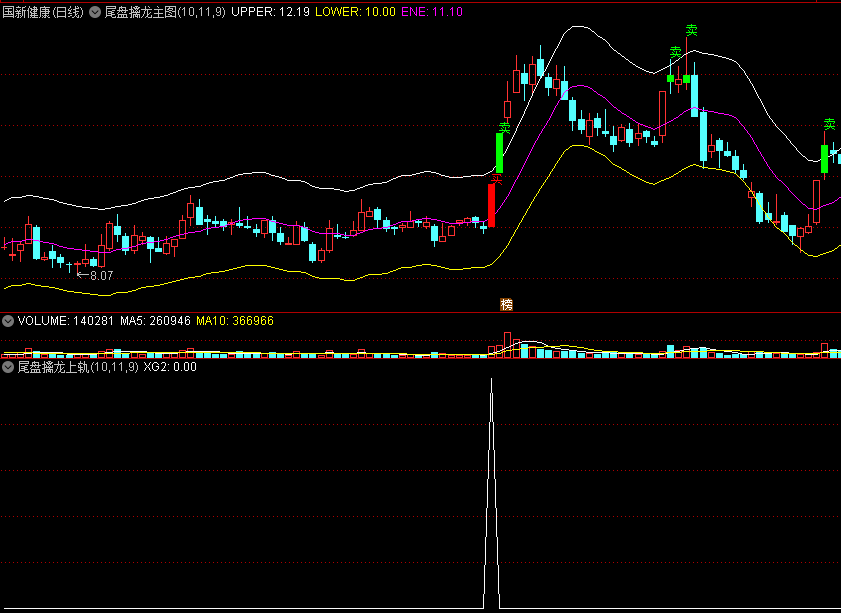Click the highest green 卖 marker at top
Viewport: 841px width, 613px height.
coord(691,30)
